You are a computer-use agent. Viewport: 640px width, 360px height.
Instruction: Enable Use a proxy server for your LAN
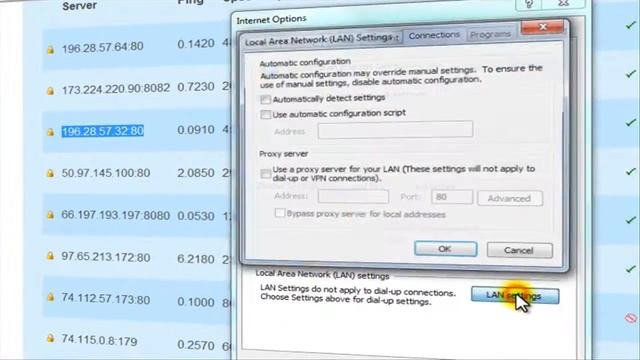(x=266, y=174)
